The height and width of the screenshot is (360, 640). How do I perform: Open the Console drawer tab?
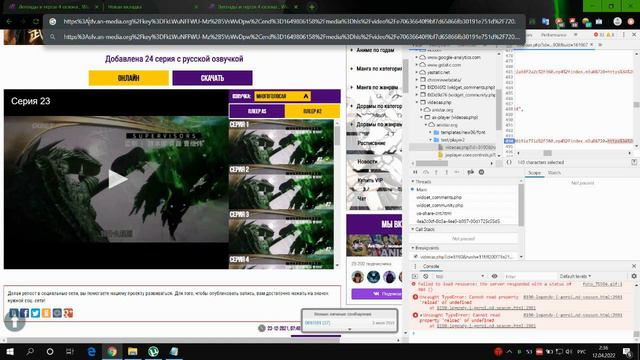431,267
